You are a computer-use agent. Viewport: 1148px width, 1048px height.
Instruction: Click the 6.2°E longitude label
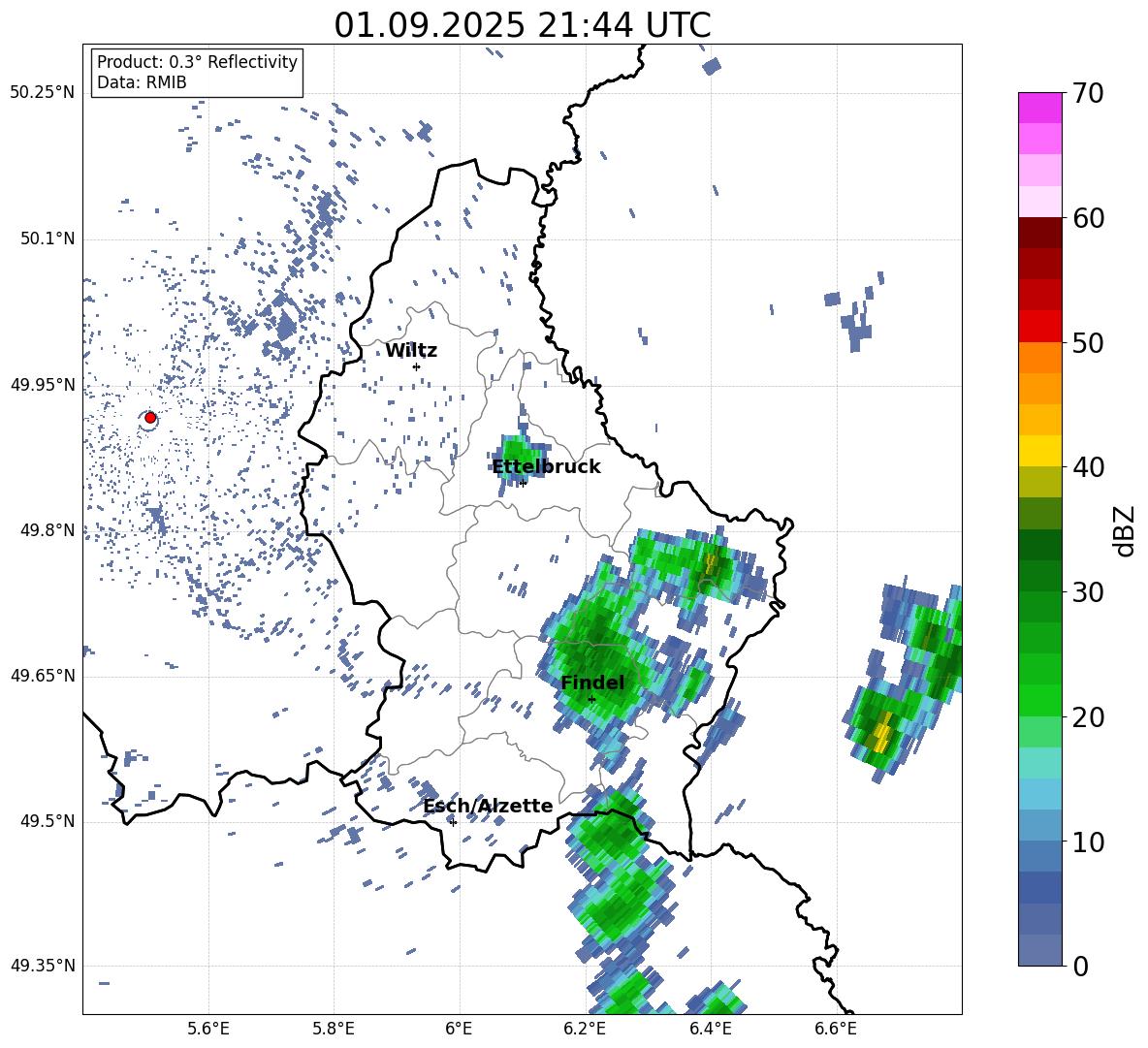pyautogui.click(x=585, y=1029)
